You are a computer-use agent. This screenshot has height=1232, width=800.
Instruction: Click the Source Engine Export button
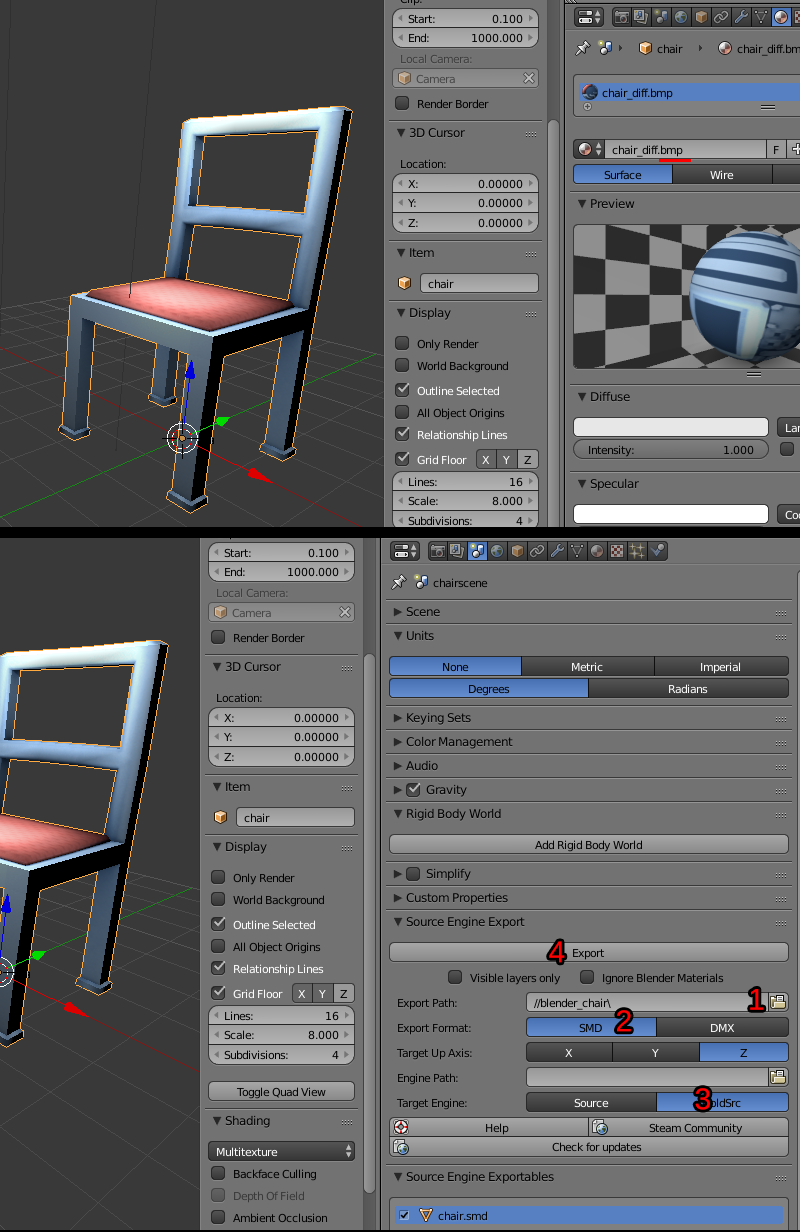(x=588, y=952)
